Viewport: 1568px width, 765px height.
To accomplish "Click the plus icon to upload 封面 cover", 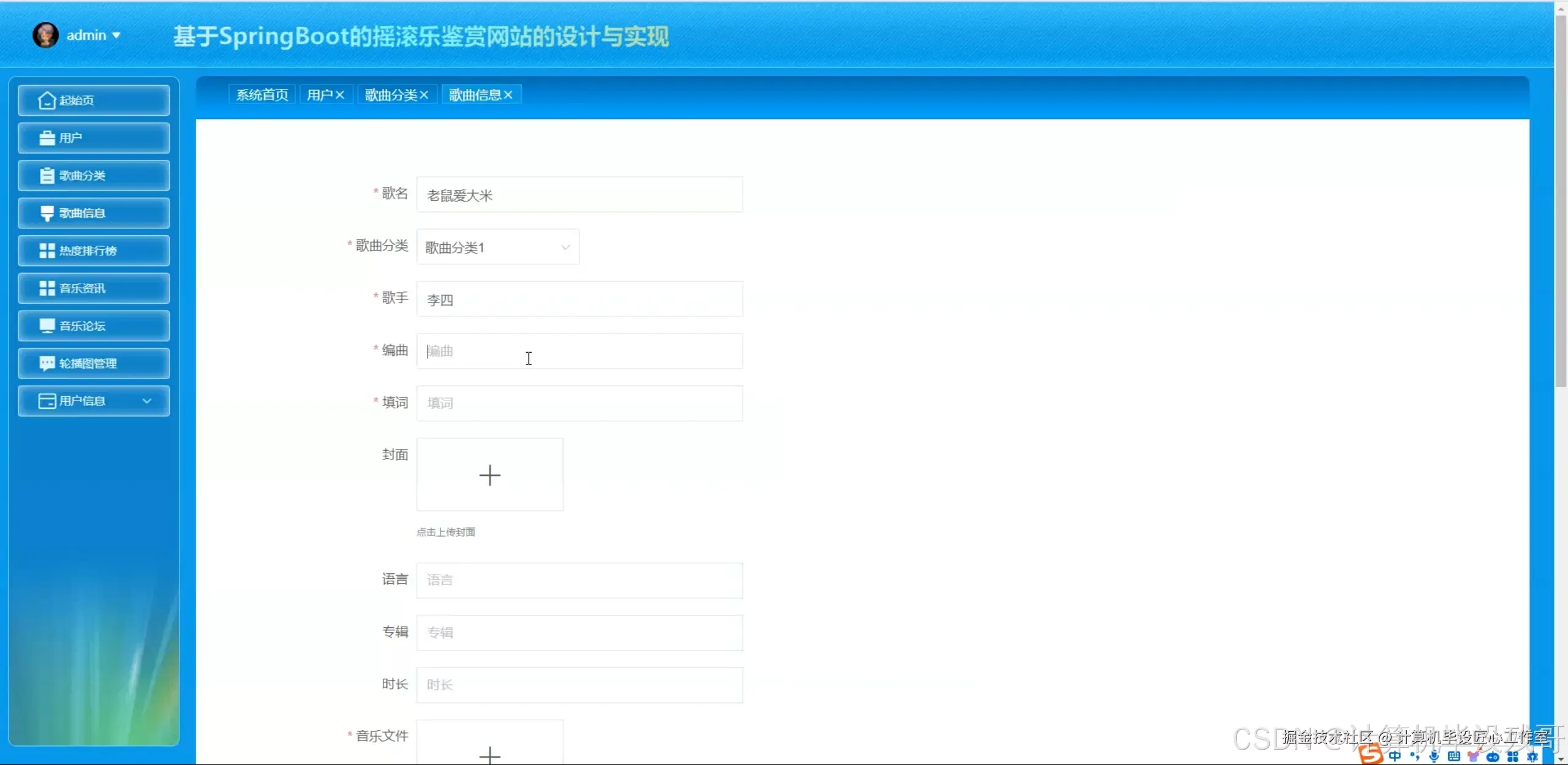I will tap(489, 475).
